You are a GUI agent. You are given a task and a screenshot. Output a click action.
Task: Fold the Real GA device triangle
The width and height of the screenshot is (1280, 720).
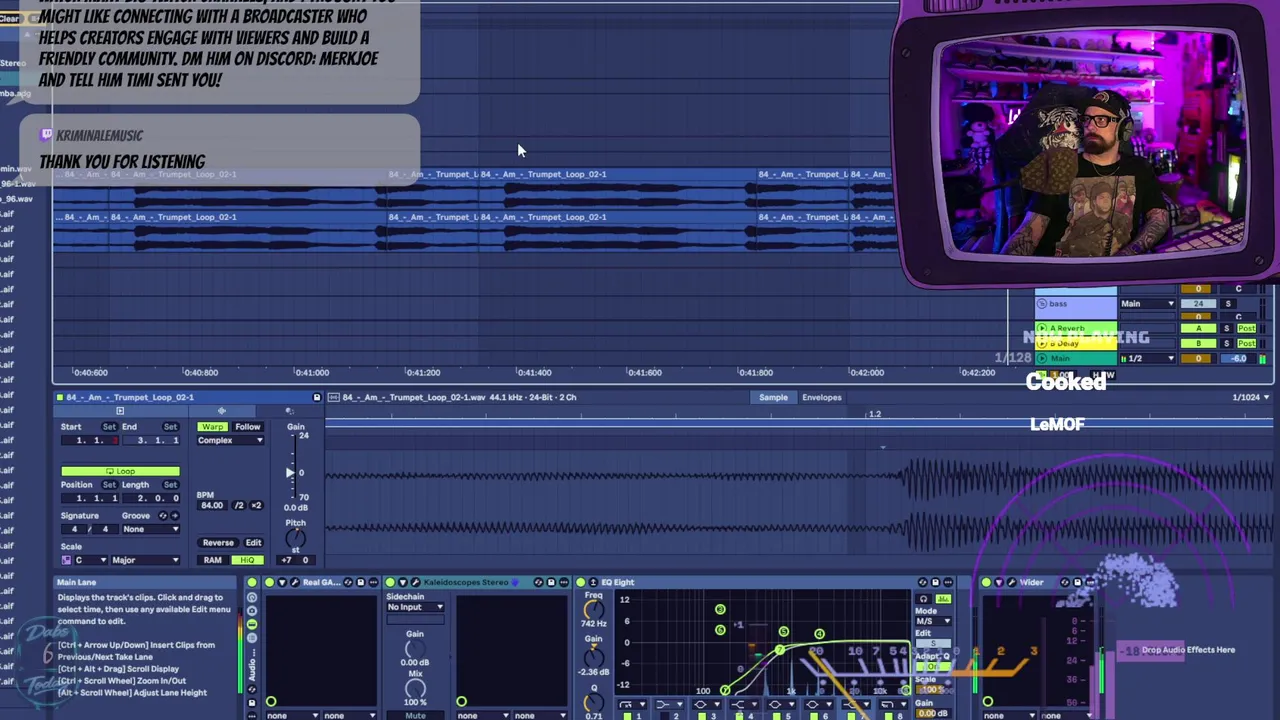[282, 582]
